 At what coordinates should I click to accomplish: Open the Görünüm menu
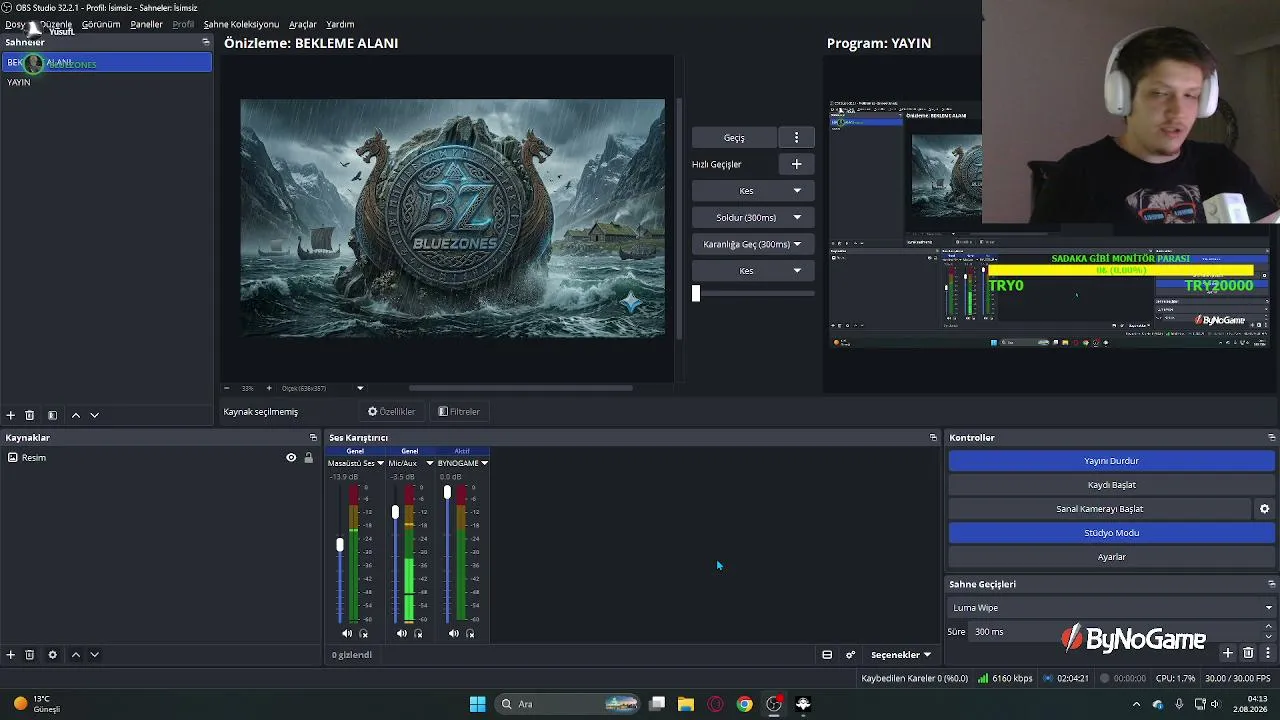[101, 24]
